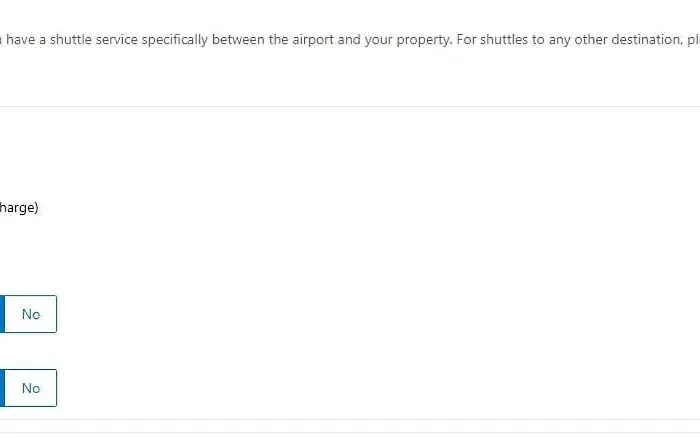Click the word 'For' beginning second sentence
700x439 pixels.
(466, 40)
